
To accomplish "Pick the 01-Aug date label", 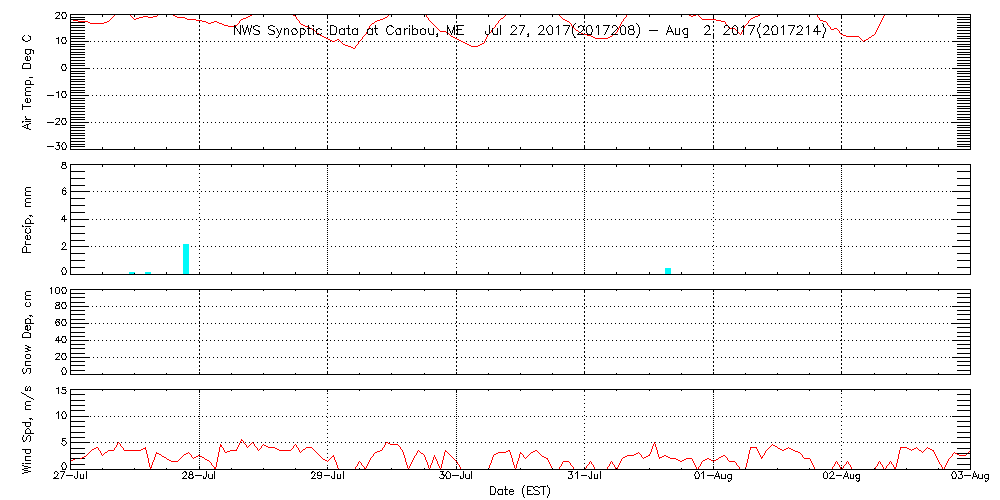I will [713, 477].
